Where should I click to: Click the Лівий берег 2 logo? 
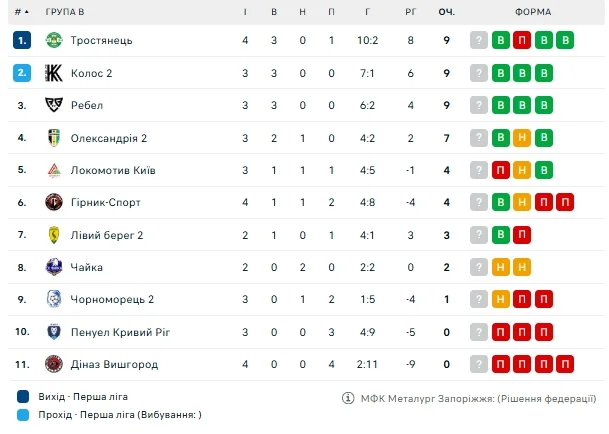(54, 235)
